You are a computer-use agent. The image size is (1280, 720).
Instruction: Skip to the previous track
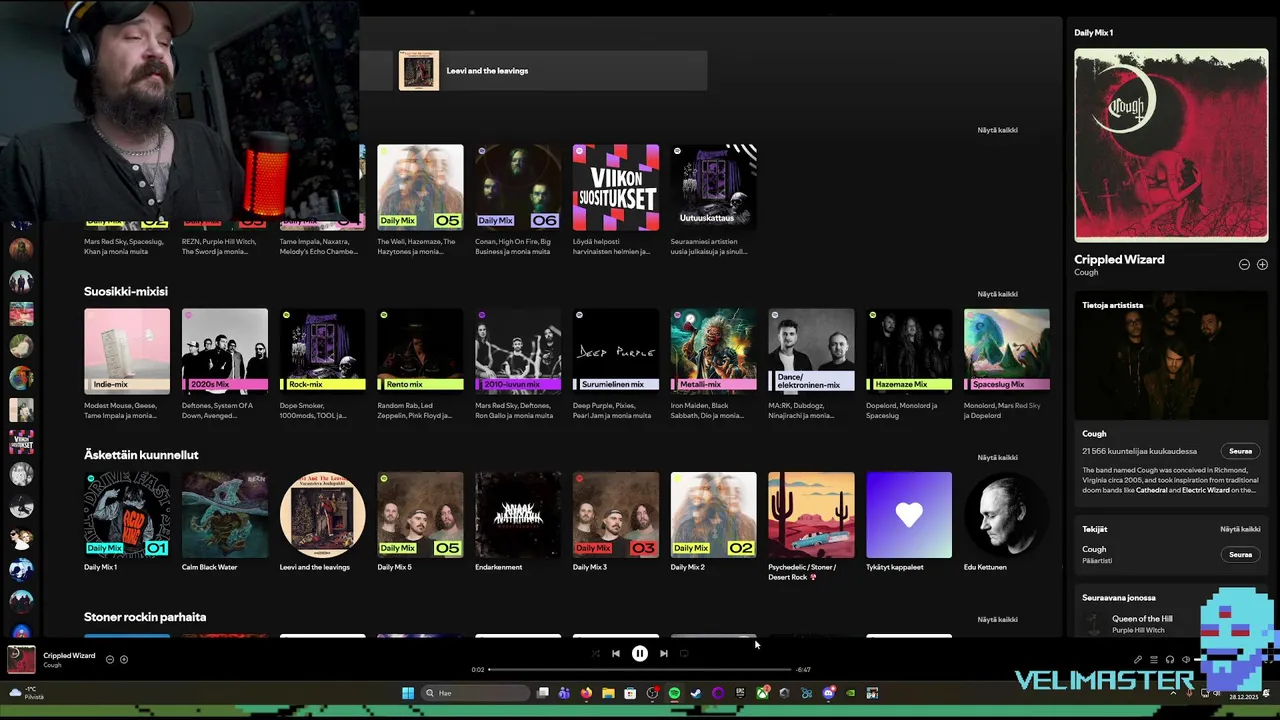pyautogui.click(x=616, y=654)
